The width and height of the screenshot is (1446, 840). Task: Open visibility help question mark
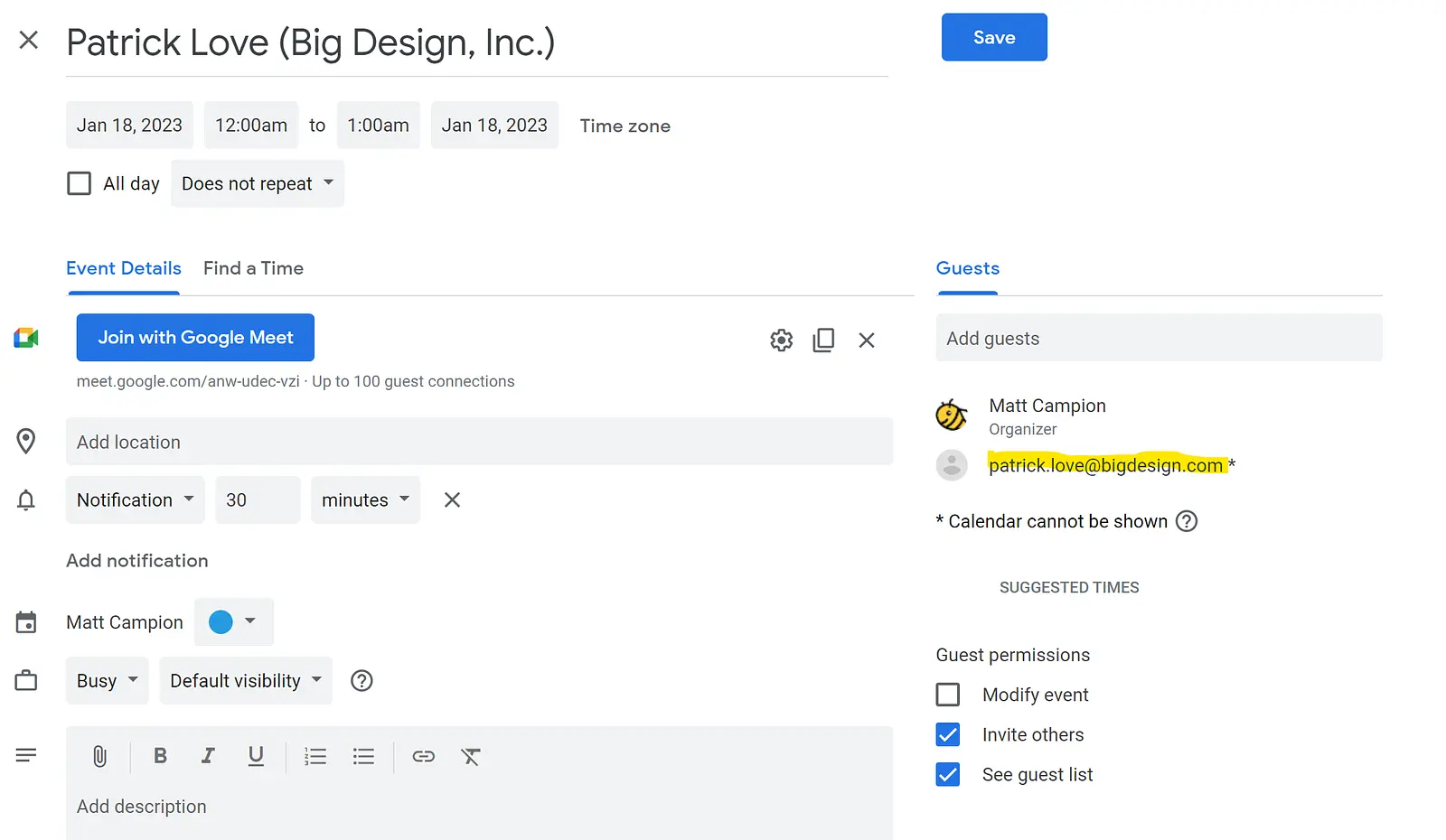tap(361, 680)
